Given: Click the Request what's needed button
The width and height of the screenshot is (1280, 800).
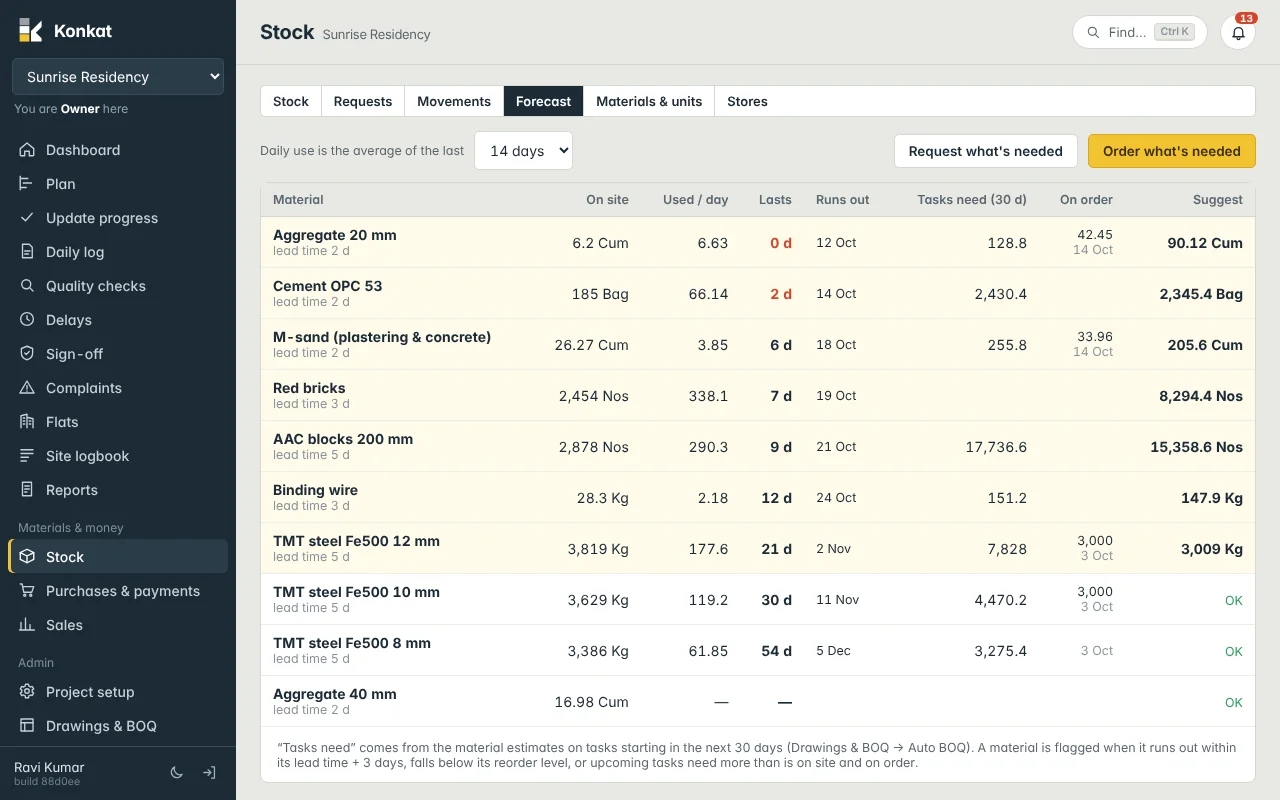Looking at the screenshot, I should pyautogui.click(x=986, y=151).
